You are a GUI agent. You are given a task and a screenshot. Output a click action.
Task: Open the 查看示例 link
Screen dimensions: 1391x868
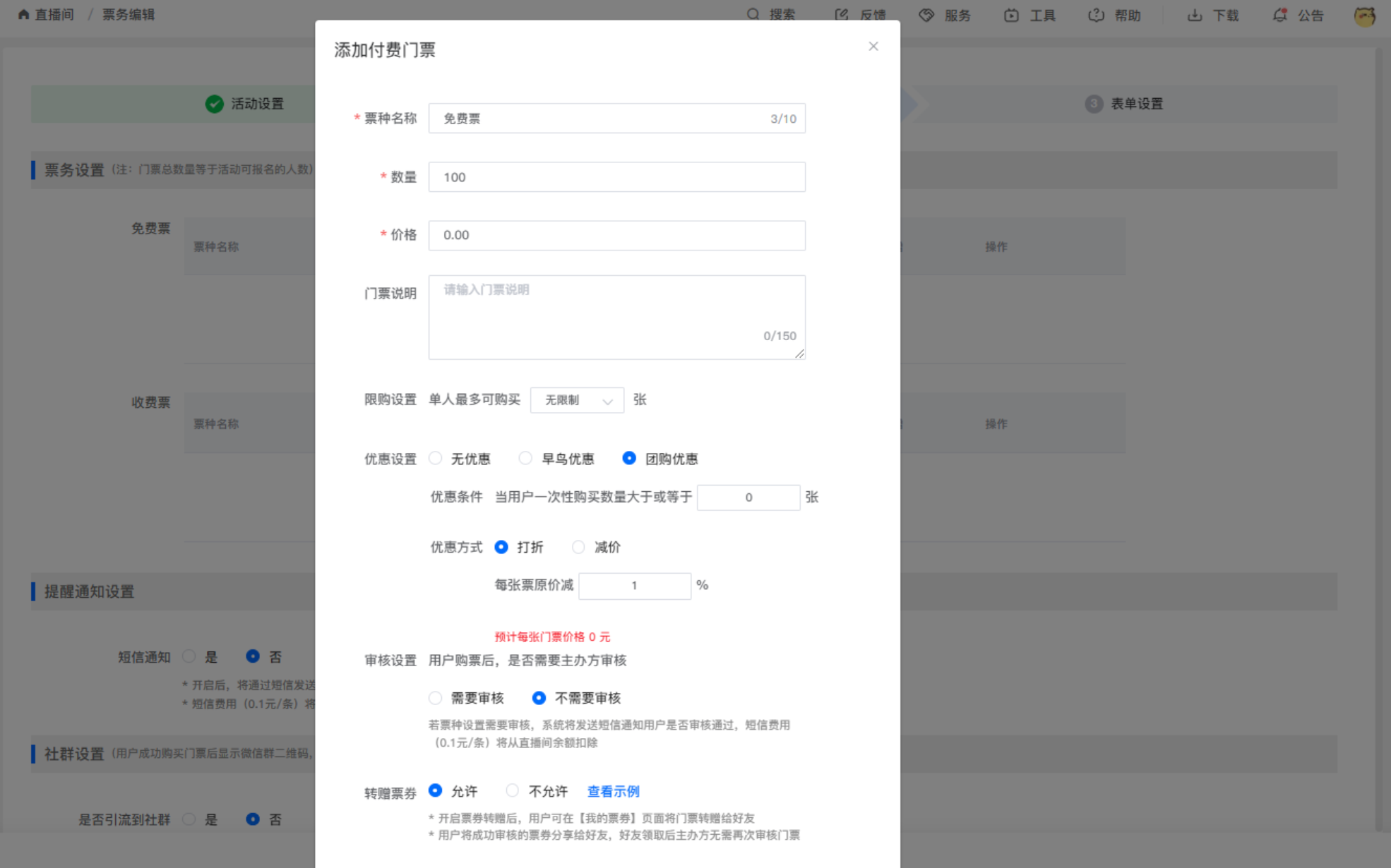click(x=613, y=791)
